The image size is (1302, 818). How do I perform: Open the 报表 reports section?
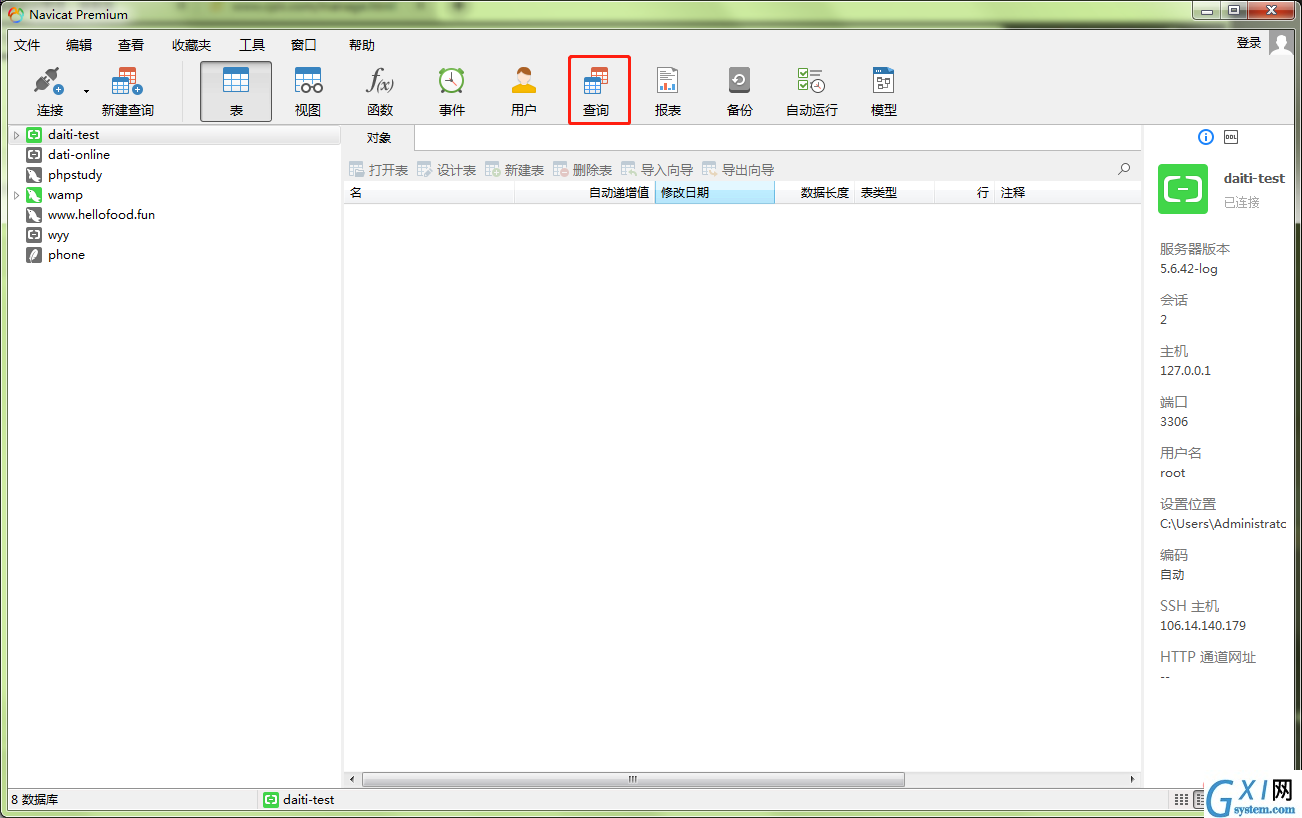coord(668,92)
